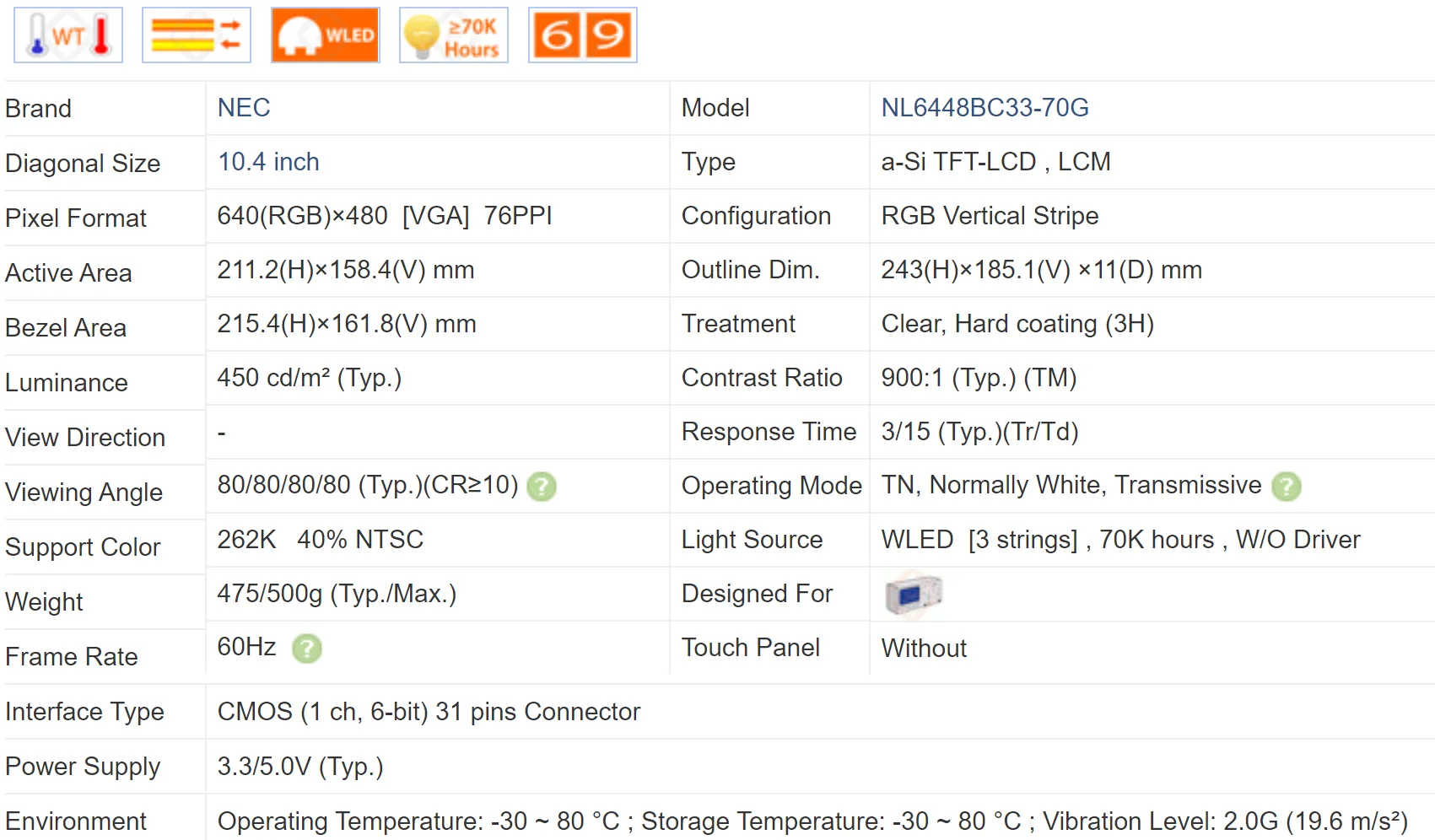Select the Environment row label
Screen dimensions: 1435x840
tap(76, 821)
